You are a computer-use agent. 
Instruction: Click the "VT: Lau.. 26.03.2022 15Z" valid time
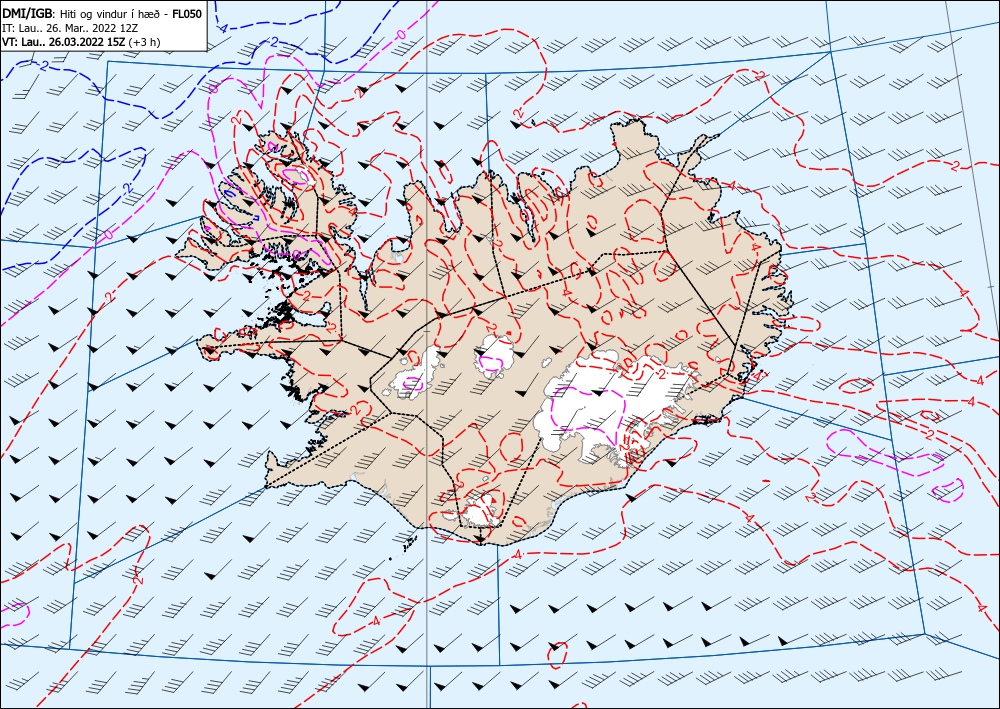pyautogui.click(x=64, y=43)
